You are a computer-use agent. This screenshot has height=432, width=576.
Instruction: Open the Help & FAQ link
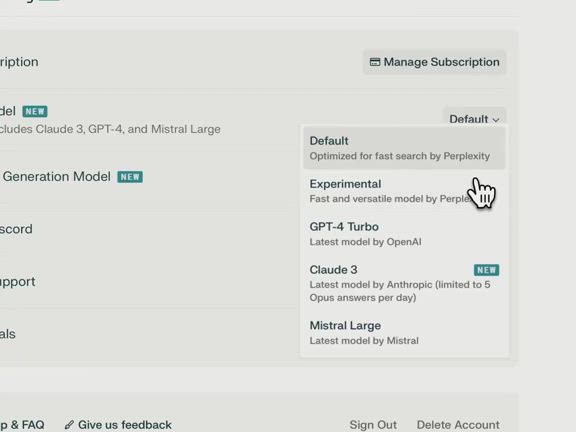[22, 425]
